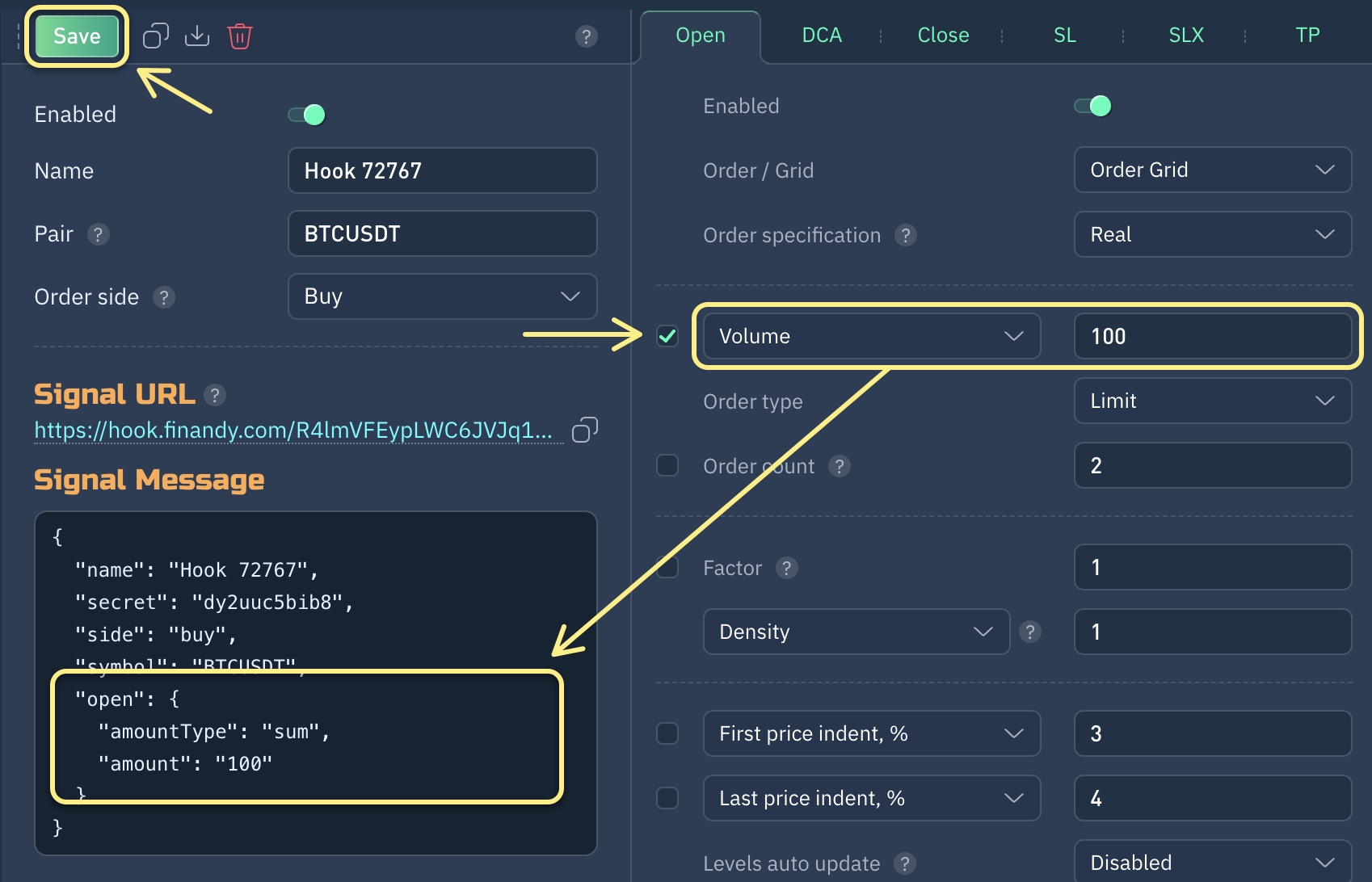Open the Order side Buy dropdown
The image size is (1372, 882).
[x=442, y=296]
